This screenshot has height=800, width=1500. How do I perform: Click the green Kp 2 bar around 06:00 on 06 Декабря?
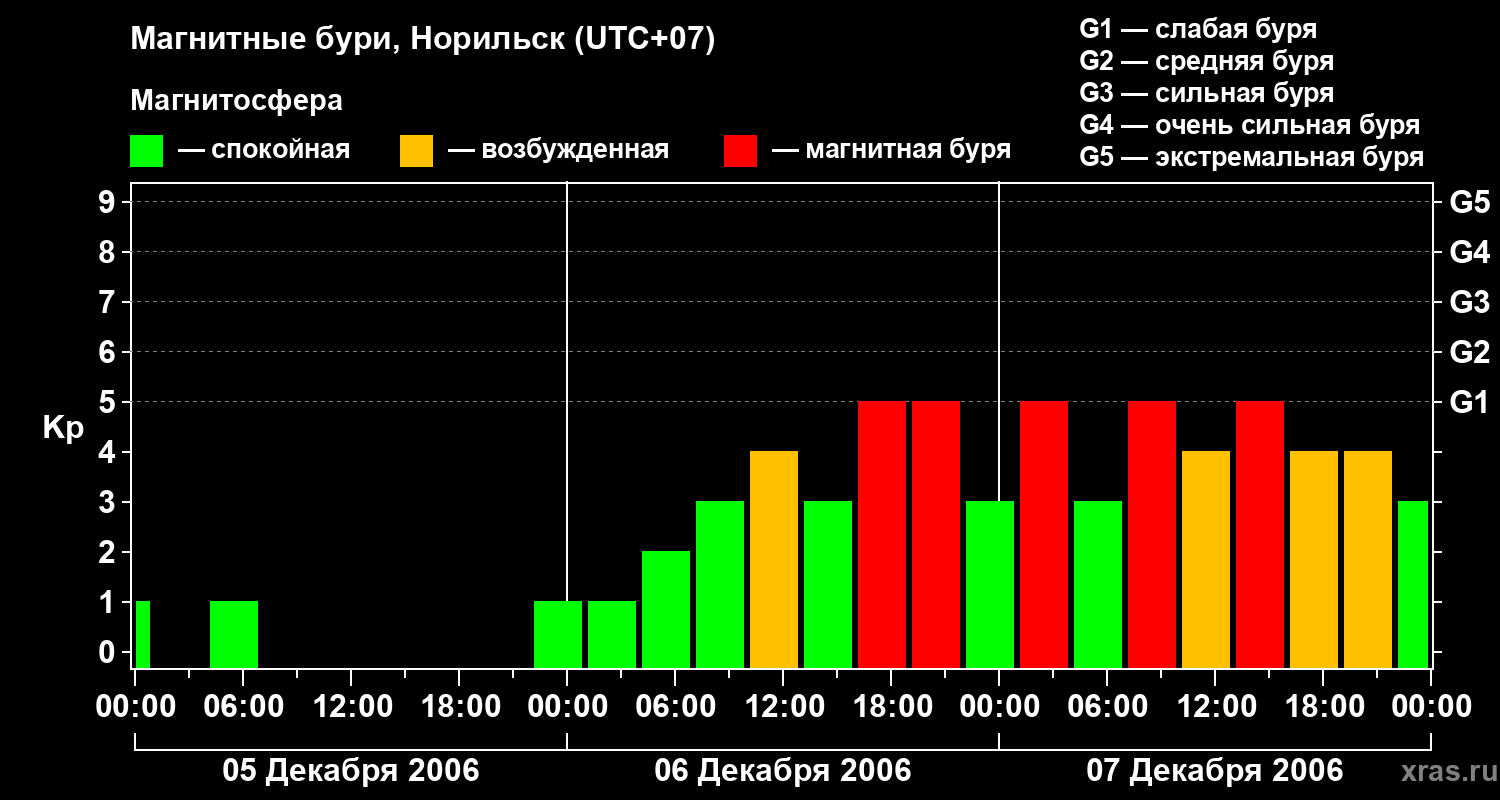pos(666,609)
